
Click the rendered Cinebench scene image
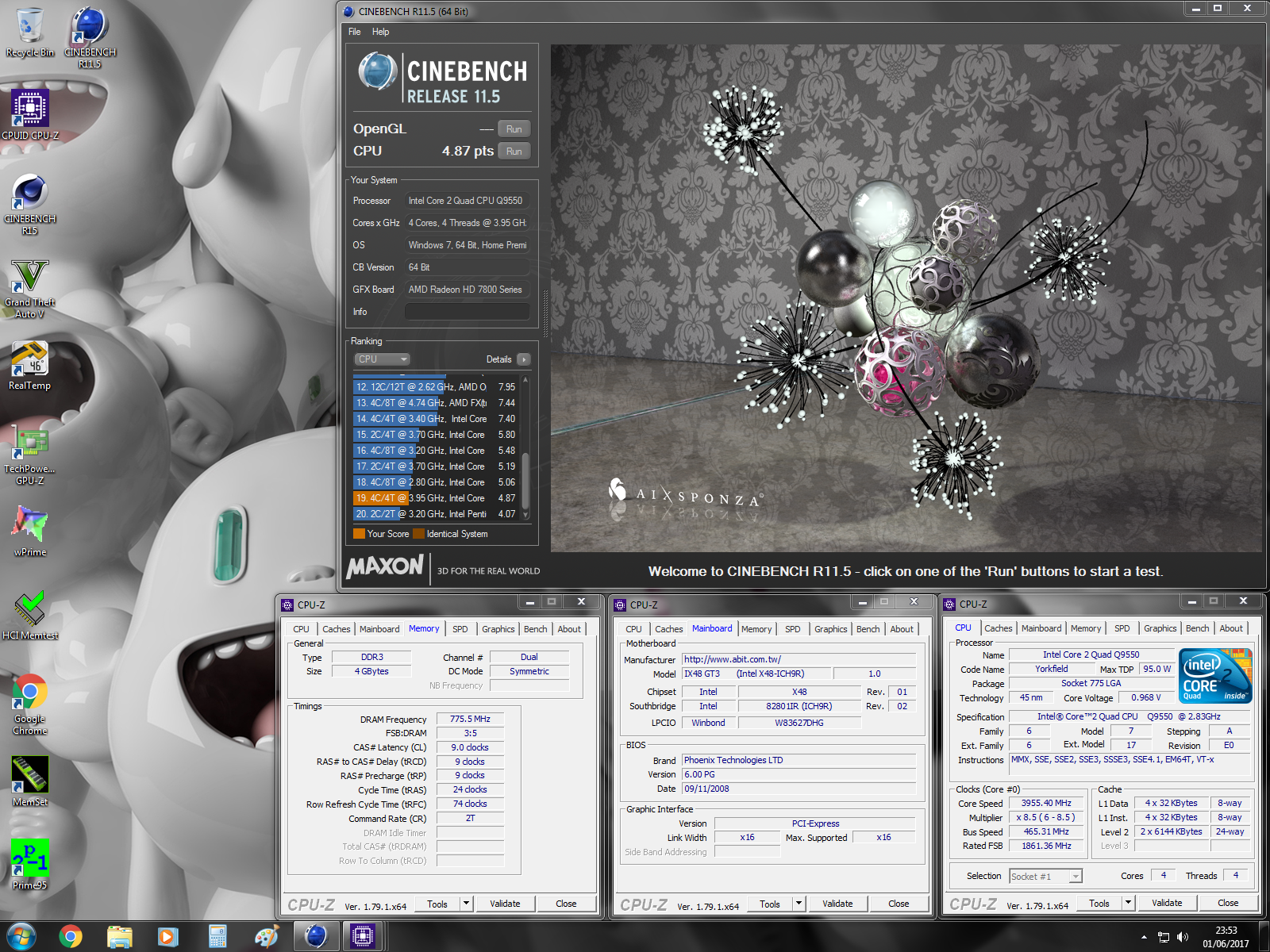click(906, 298)
